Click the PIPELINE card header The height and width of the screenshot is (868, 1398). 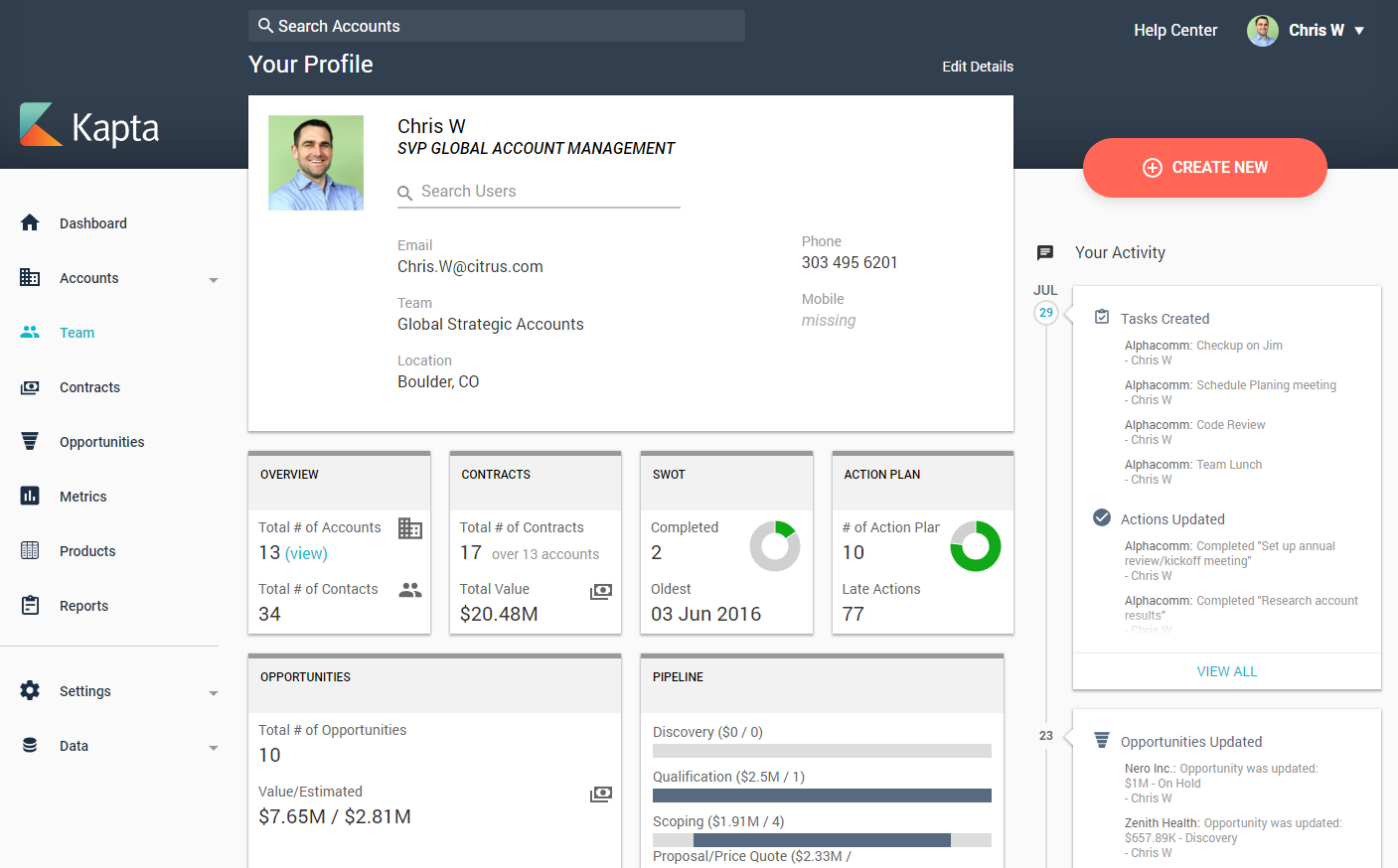(x=822, y=684)
